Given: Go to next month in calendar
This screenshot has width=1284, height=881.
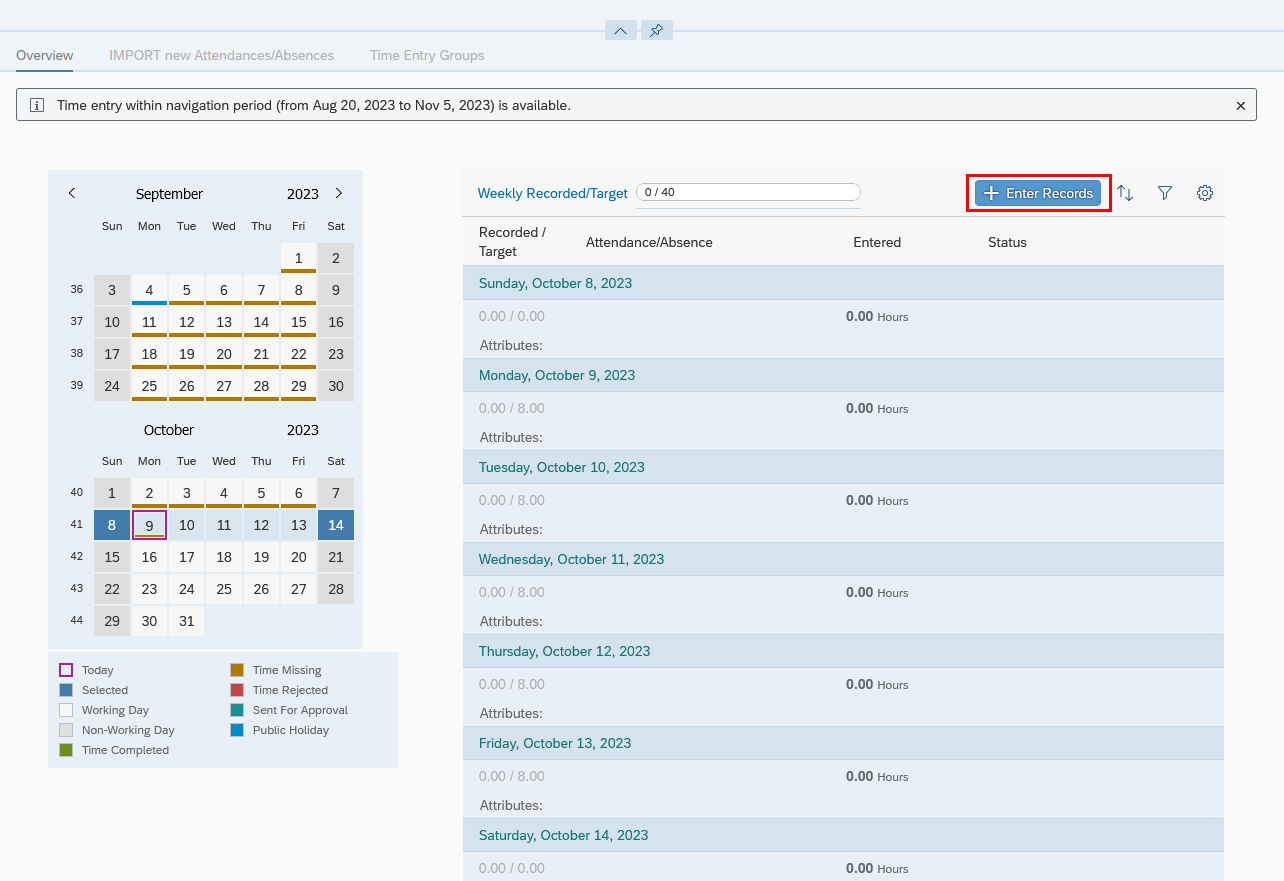Looking at the screenshot, I should (x=339, y=193).
